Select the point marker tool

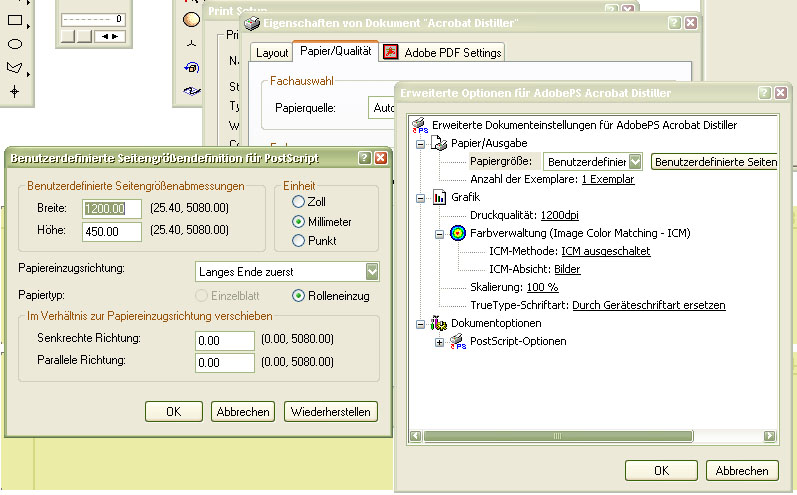click(x=15, y=91)
